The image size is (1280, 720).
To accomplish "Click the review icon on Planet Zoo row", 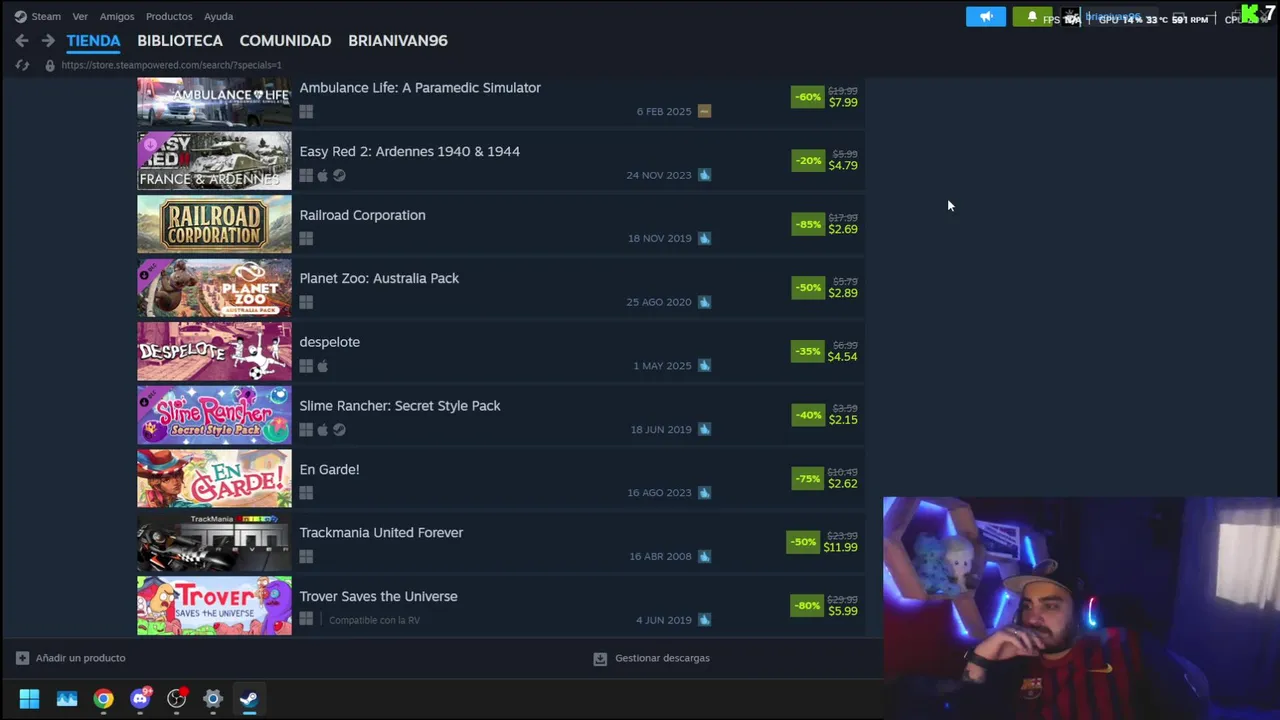I will 704,302.
